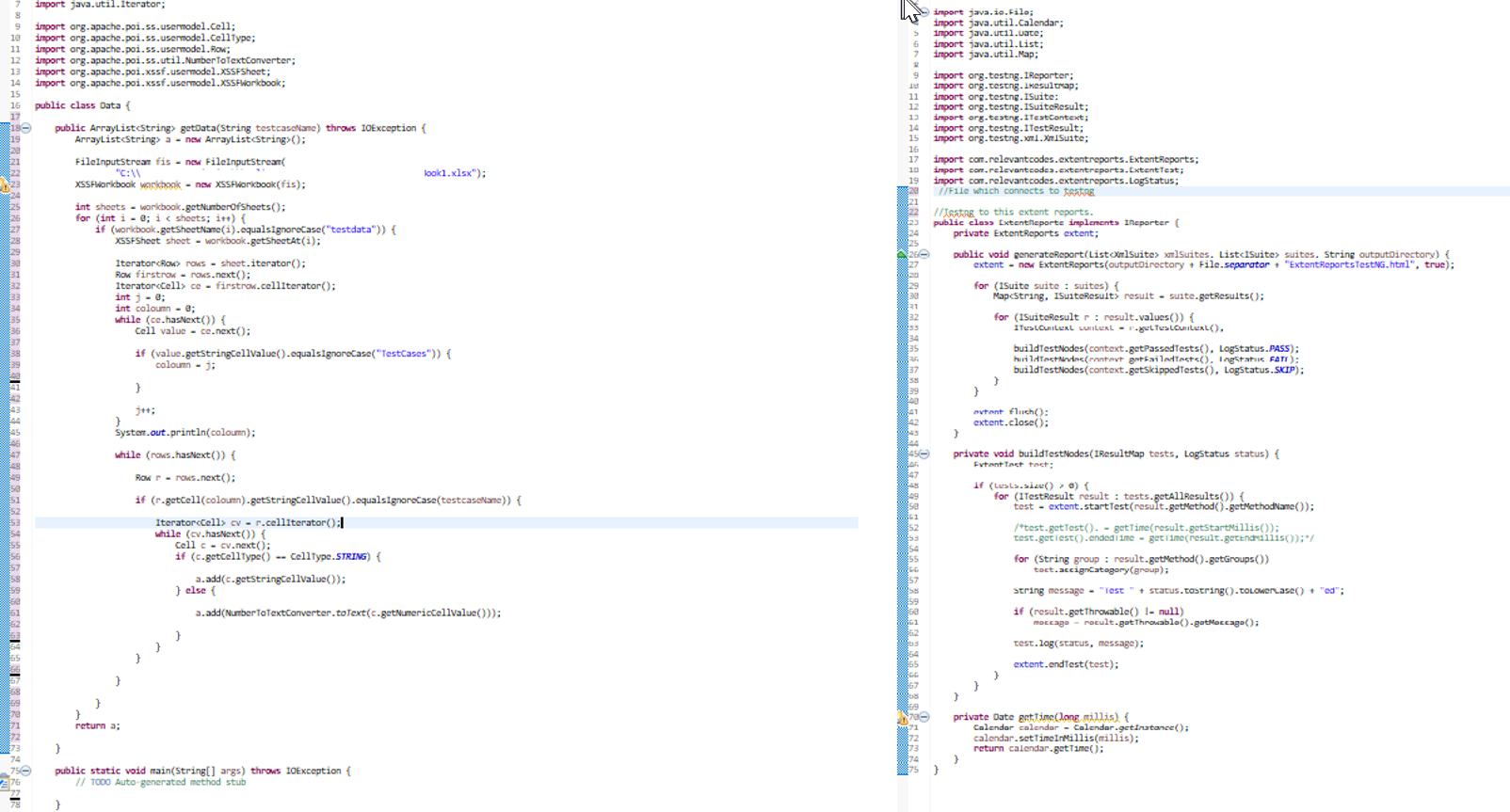Click the 'return calendar.getTime();' line
This screenshot has width=1510, height=812.
tap(1037, 749)
